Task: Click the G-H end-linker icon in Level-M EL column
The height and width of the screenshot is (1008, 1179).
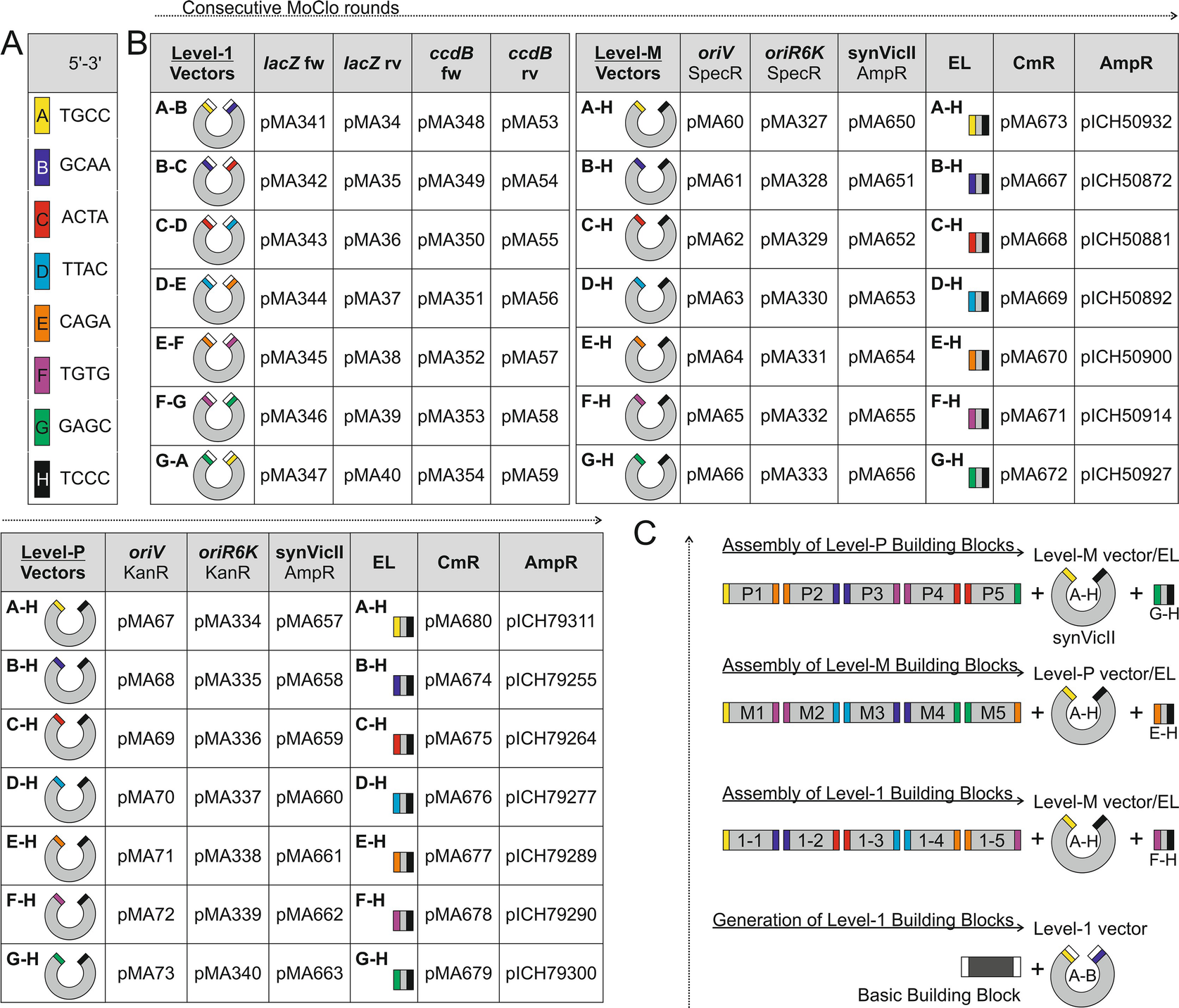Action: click(x=979, y=478)
